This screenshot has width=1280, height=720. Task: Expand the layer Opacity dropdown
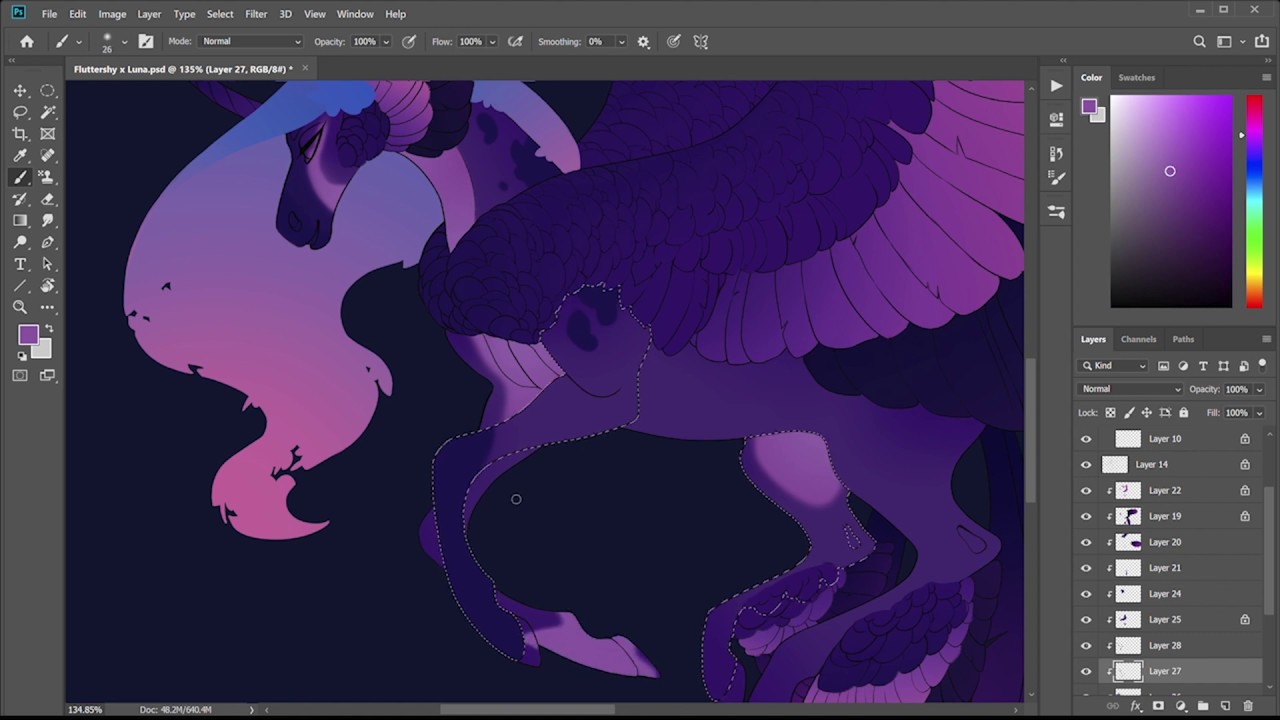click(x=1259, y=389)
